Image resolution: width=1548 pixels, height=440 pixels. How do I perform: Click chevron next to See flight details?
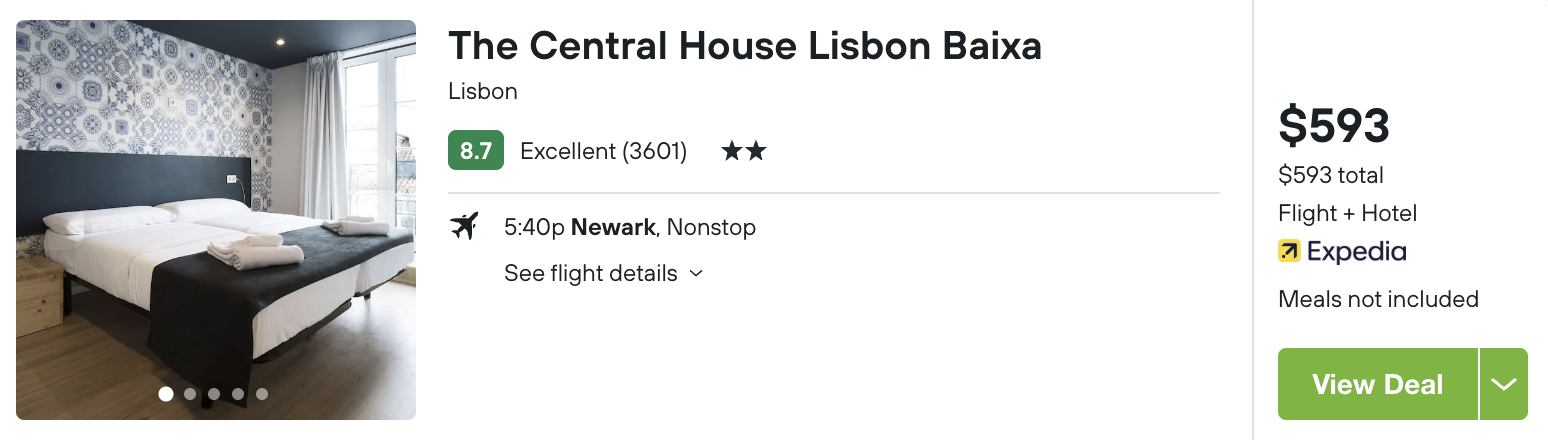click(697, 273)
